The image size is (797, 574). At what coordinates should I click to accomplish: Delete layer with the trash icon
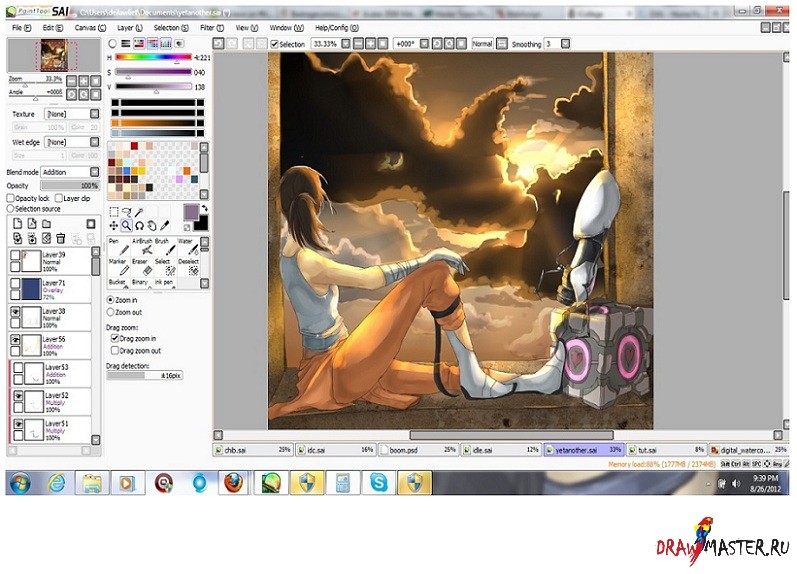coord(60,238)
